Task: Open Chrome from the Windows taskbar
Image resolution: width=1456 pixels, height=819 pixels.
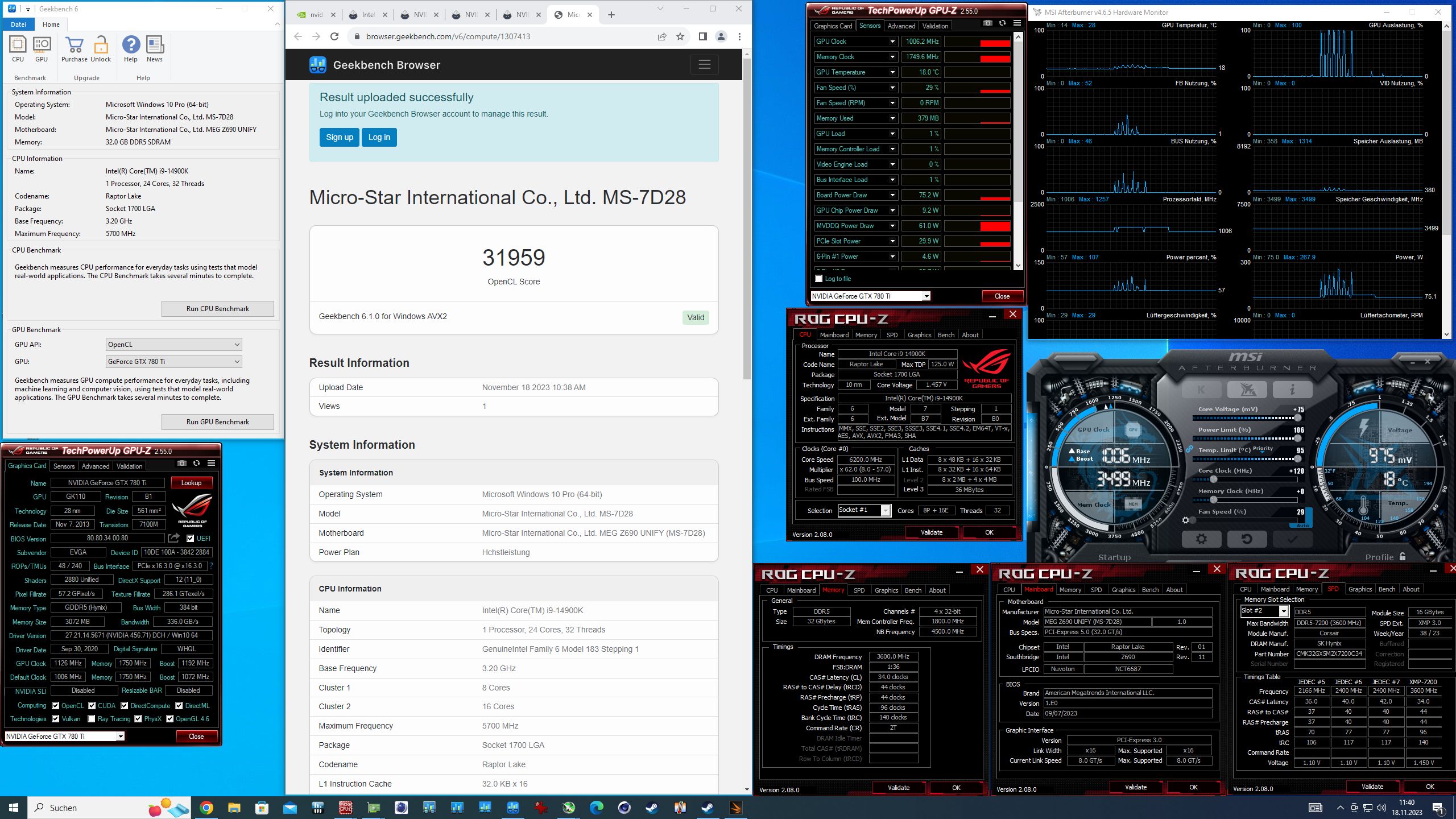Action: coord(206,808)
